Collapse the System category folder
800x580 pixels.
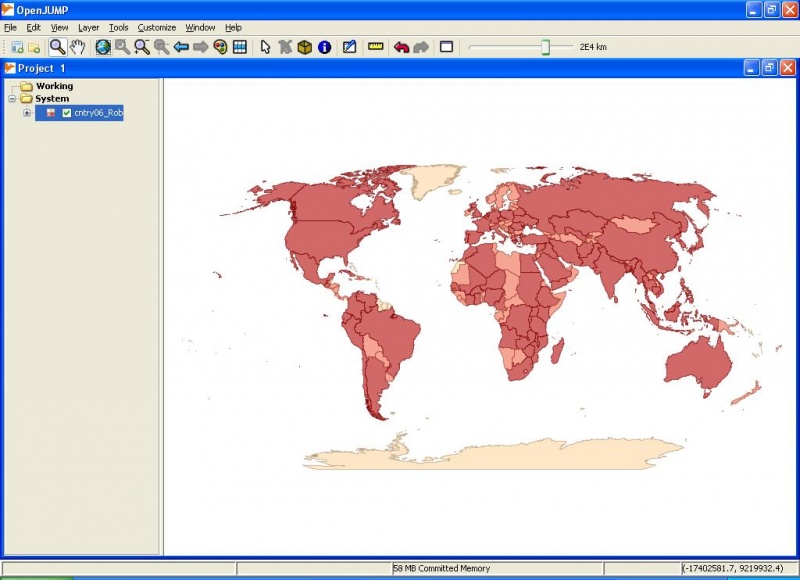13,99
